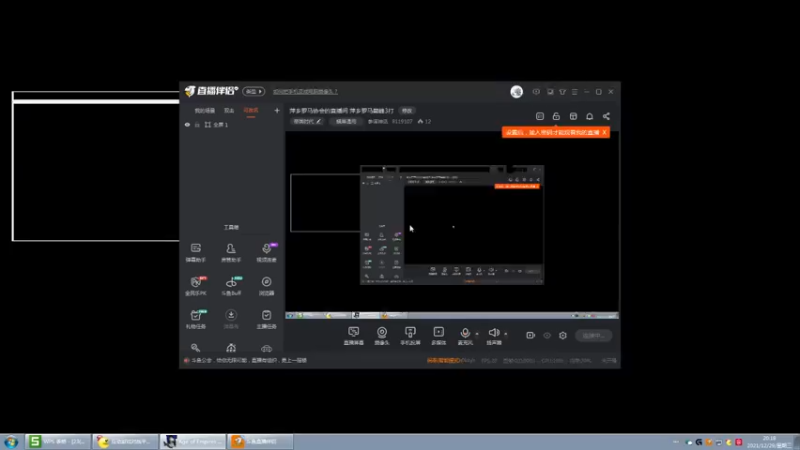Open the Windows Start button

tap(11, 442)
